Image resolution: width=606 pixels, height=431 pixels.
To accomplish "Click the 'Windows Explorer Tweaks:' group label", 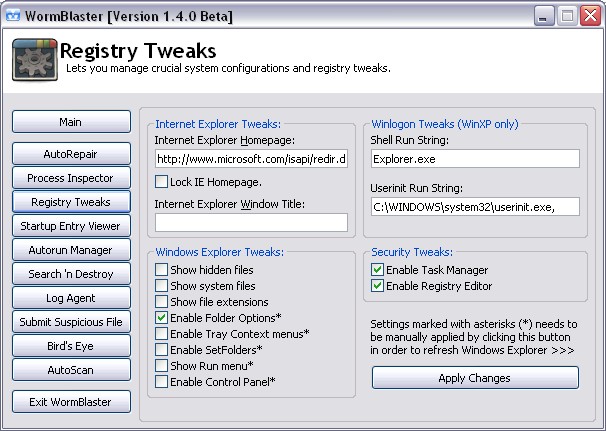I will (x=220, y=252).
